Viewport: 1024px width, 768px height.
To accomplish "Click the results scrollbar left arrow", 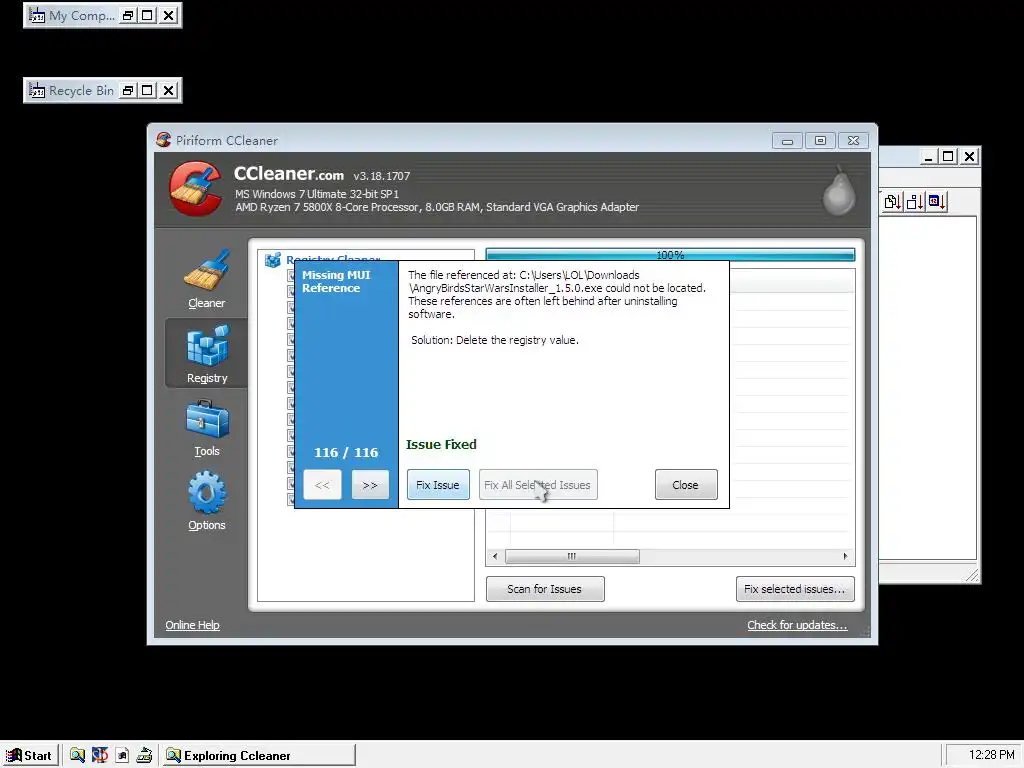I will pyautogui.click(x=495, y=556).
